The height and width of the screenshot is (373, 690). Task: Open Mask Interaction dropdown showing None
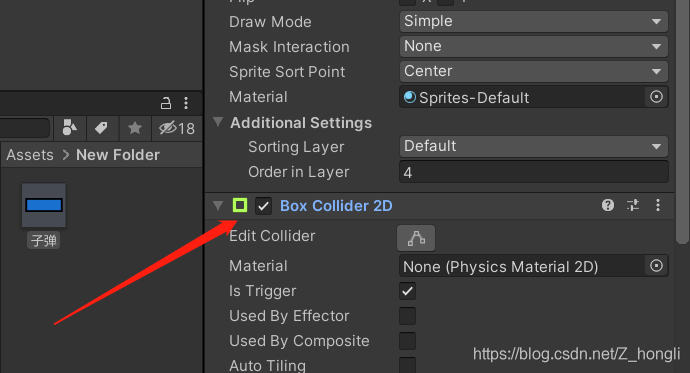[x=533, y=46]
